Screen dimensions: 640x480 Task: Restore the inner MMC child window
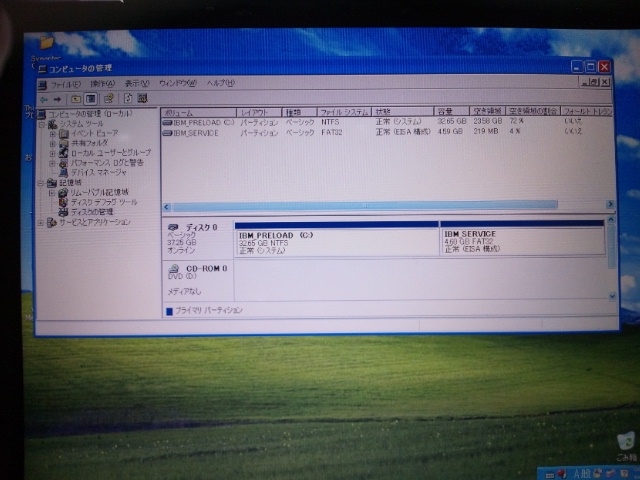(595, 82)
